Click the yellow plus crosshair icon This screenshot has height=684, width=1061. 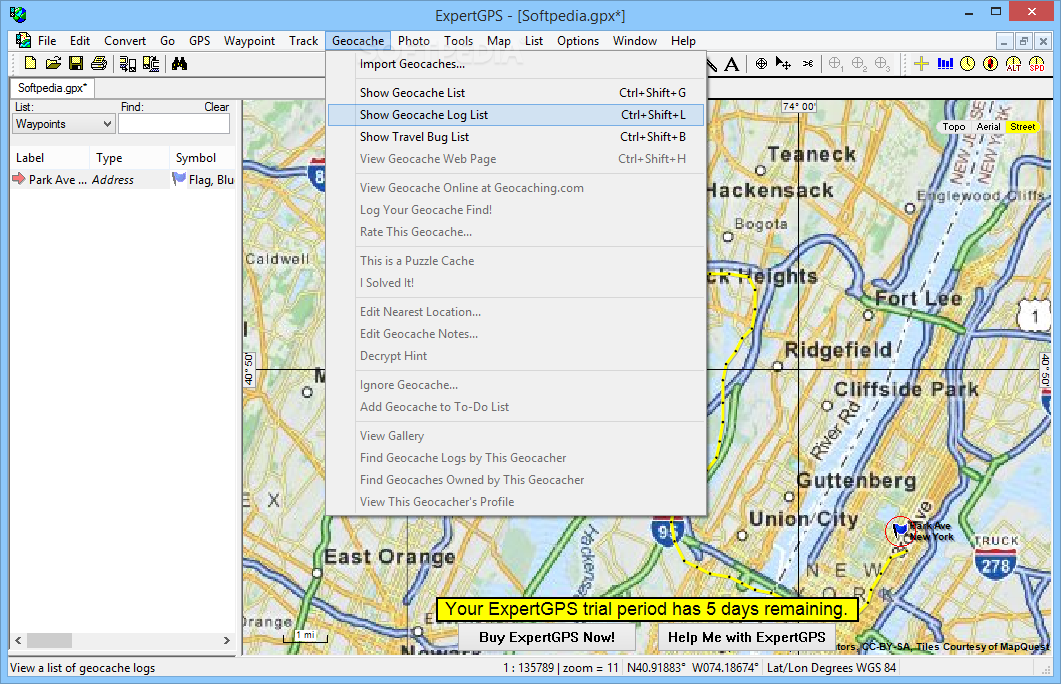pyautogui.click(x=921, y=64)
